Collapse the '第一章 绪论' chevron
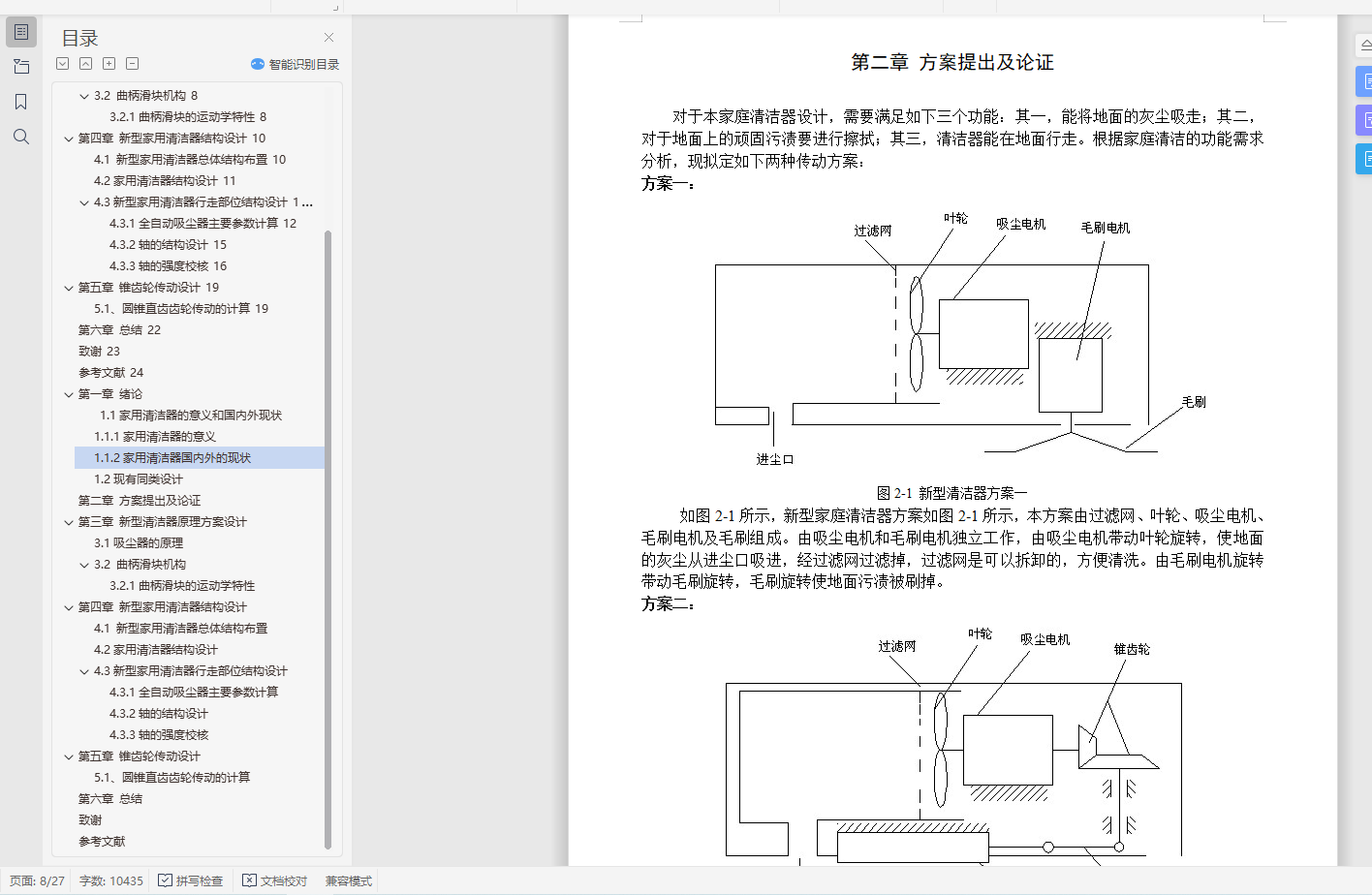 69,394
